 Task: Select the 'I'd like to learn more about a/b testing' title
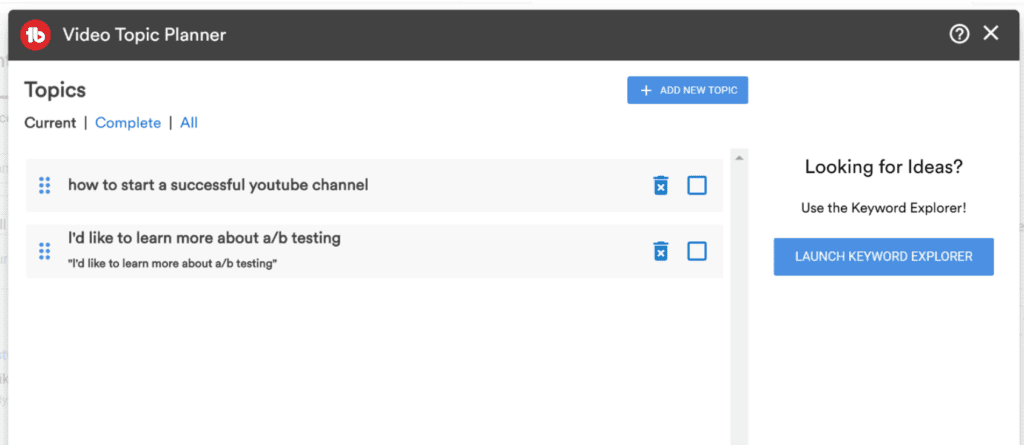coord(204,238)
